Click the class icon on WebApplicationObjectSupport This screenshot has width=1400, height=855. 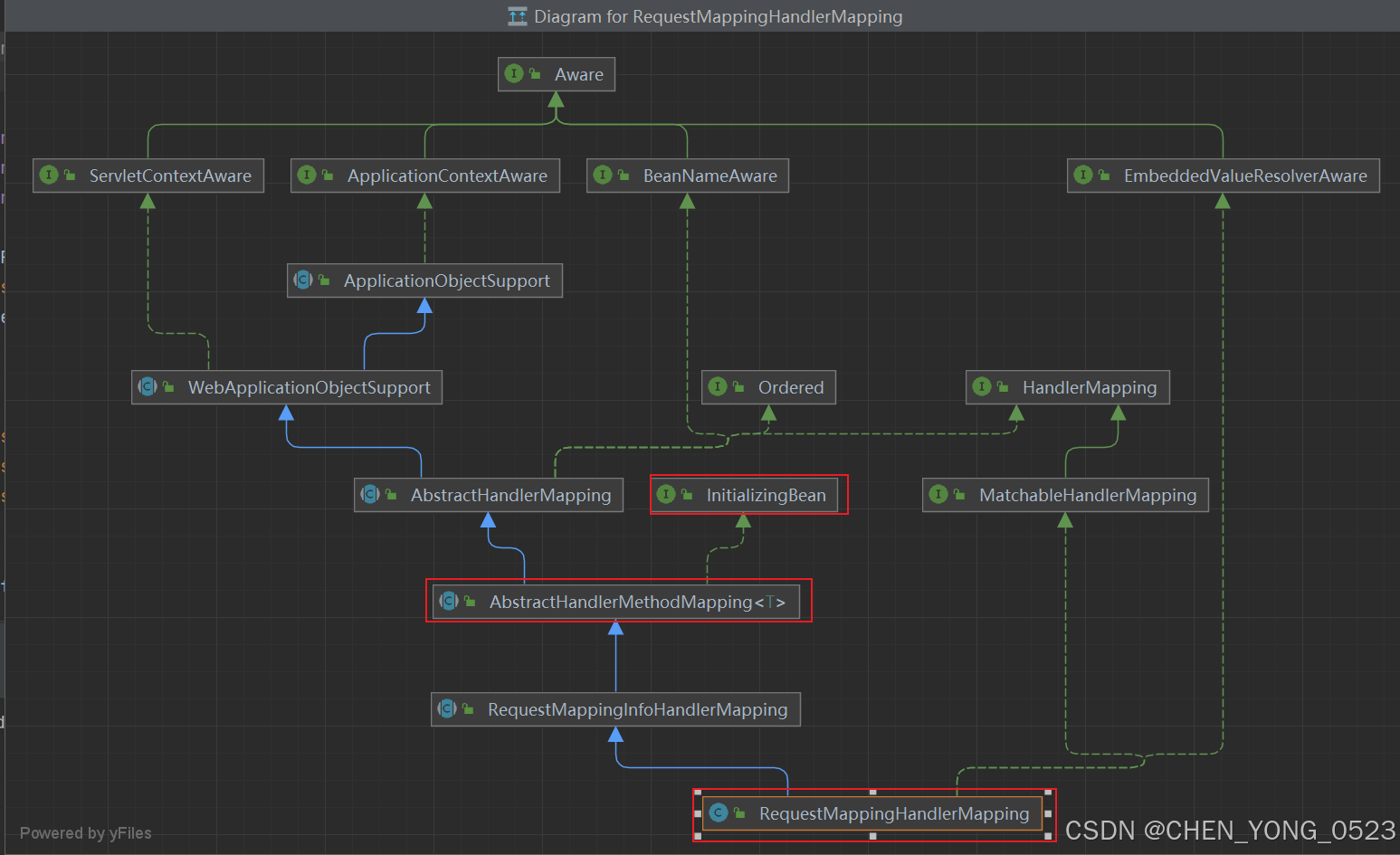point(148,387)
